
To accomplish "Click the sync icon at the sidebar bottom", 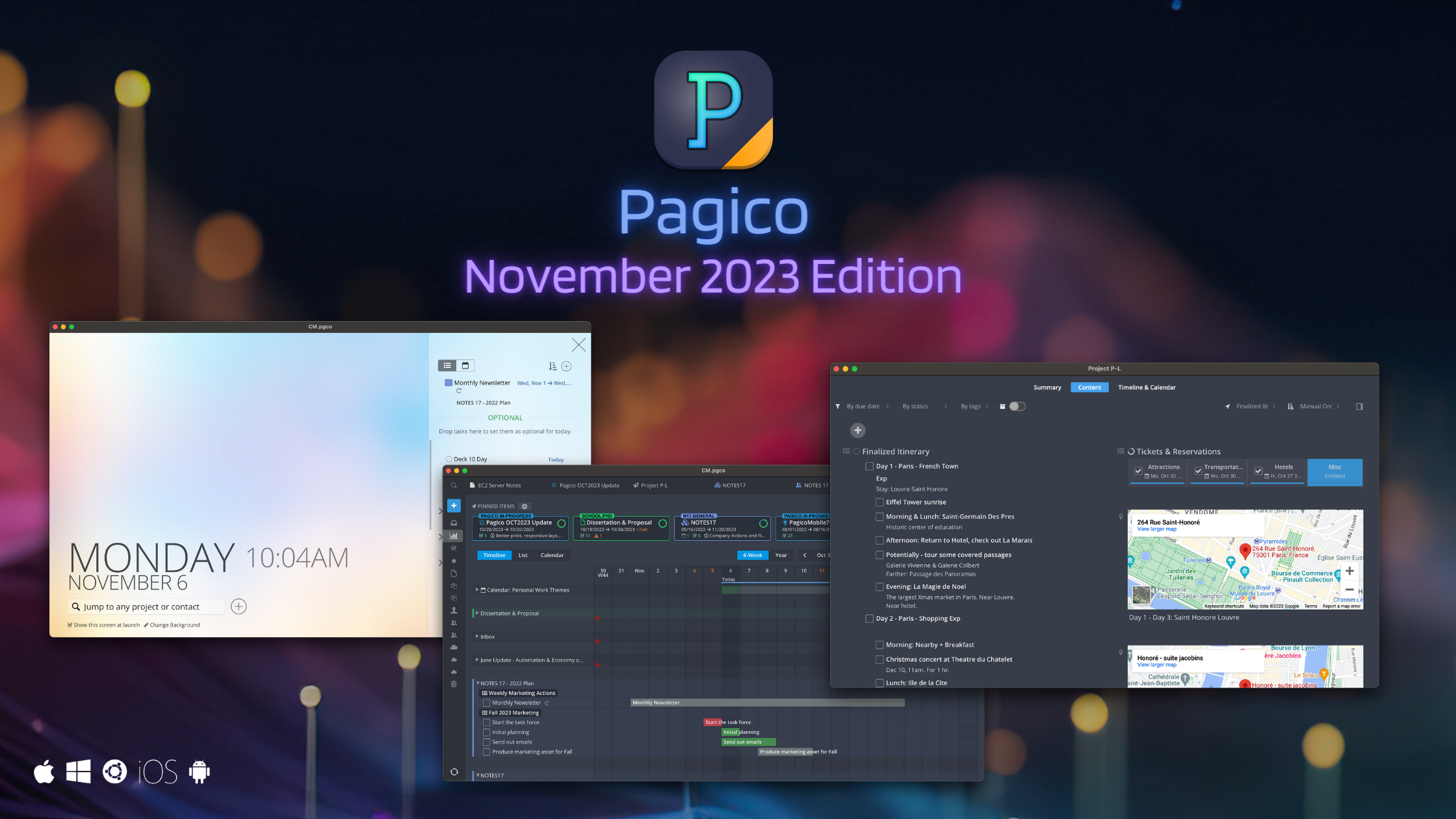I will 454,772.
